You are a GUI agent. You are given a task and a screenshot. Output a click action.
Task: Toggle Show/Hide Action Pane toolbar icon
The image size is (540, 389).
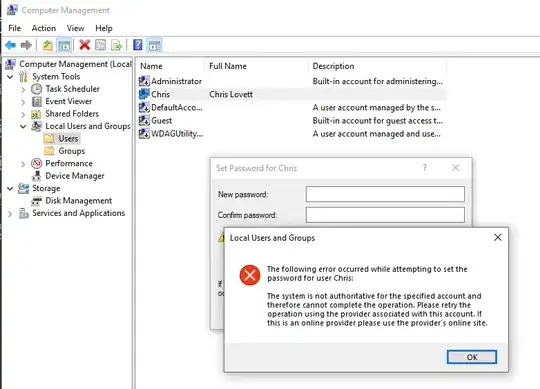(x=155, y=45)
